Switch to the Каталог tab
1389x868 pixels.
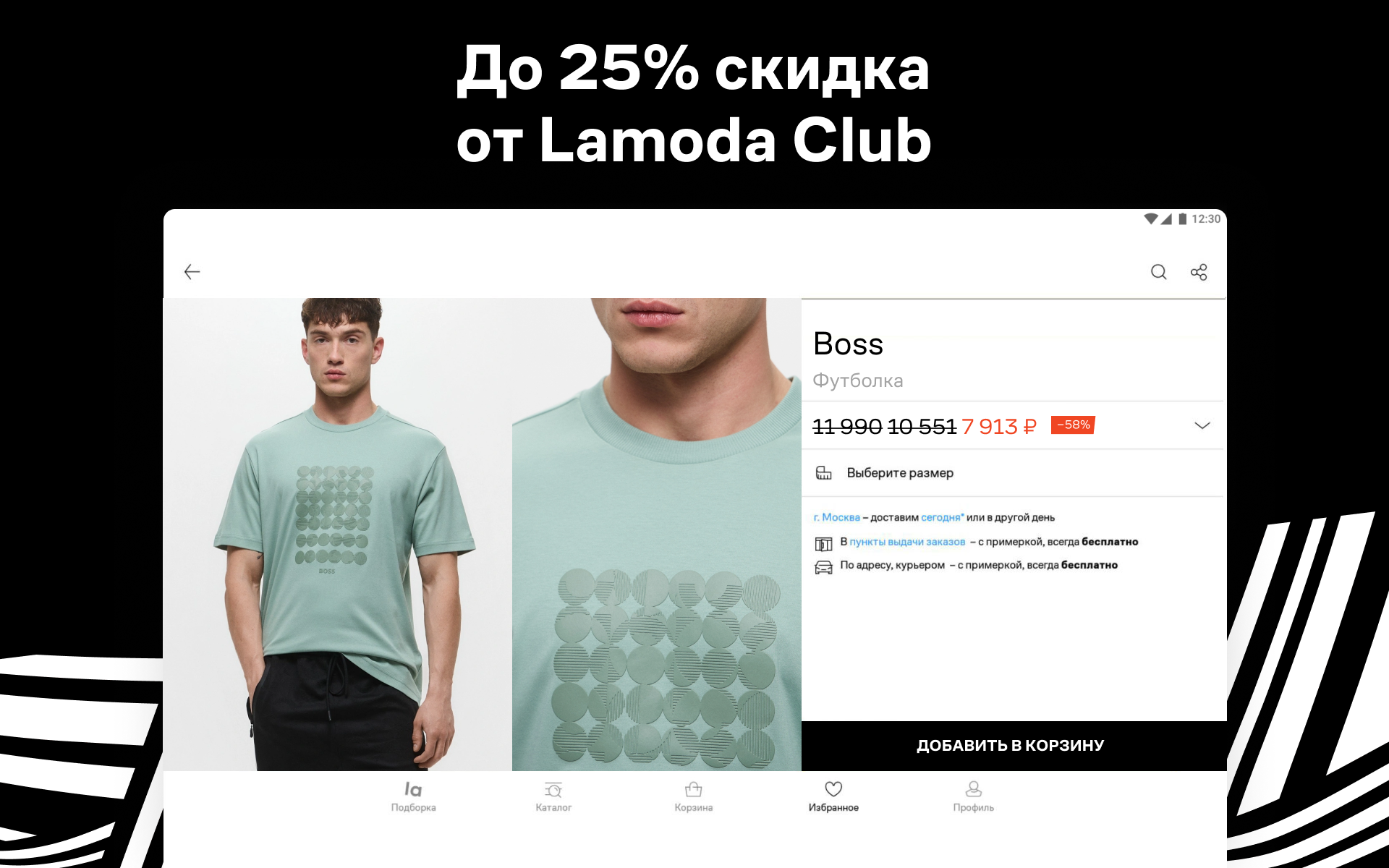553,796
